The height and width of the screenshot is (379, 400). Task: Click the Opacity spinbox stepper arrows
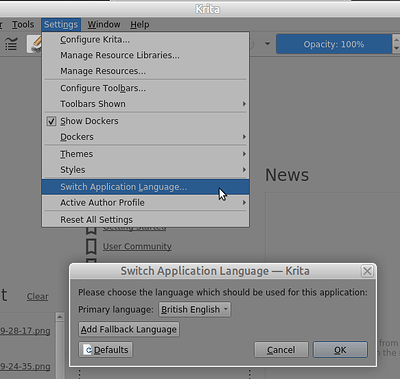[396, 44]
